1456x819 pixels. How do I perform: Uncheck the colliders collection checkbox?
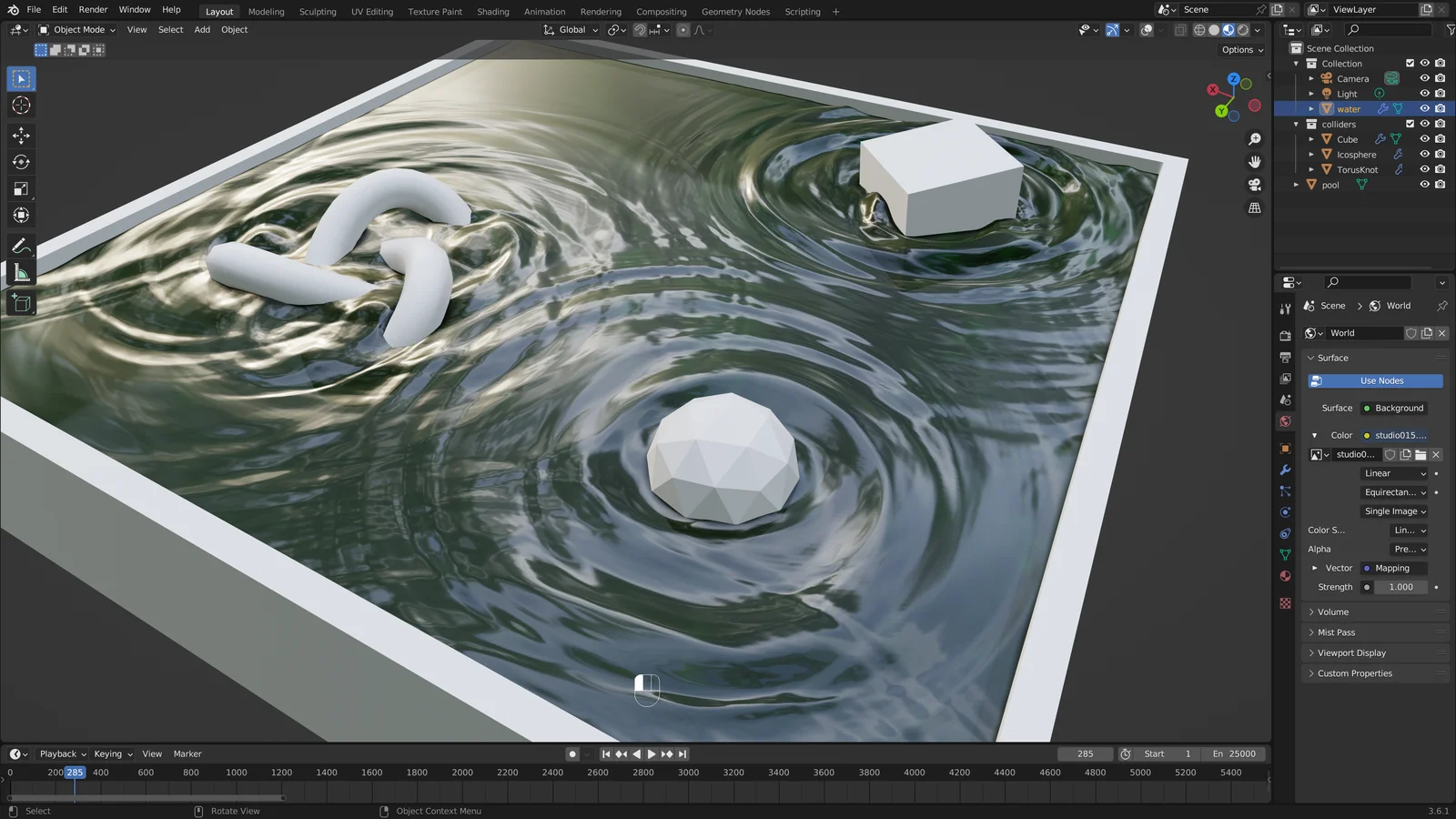coord(1410,124)
